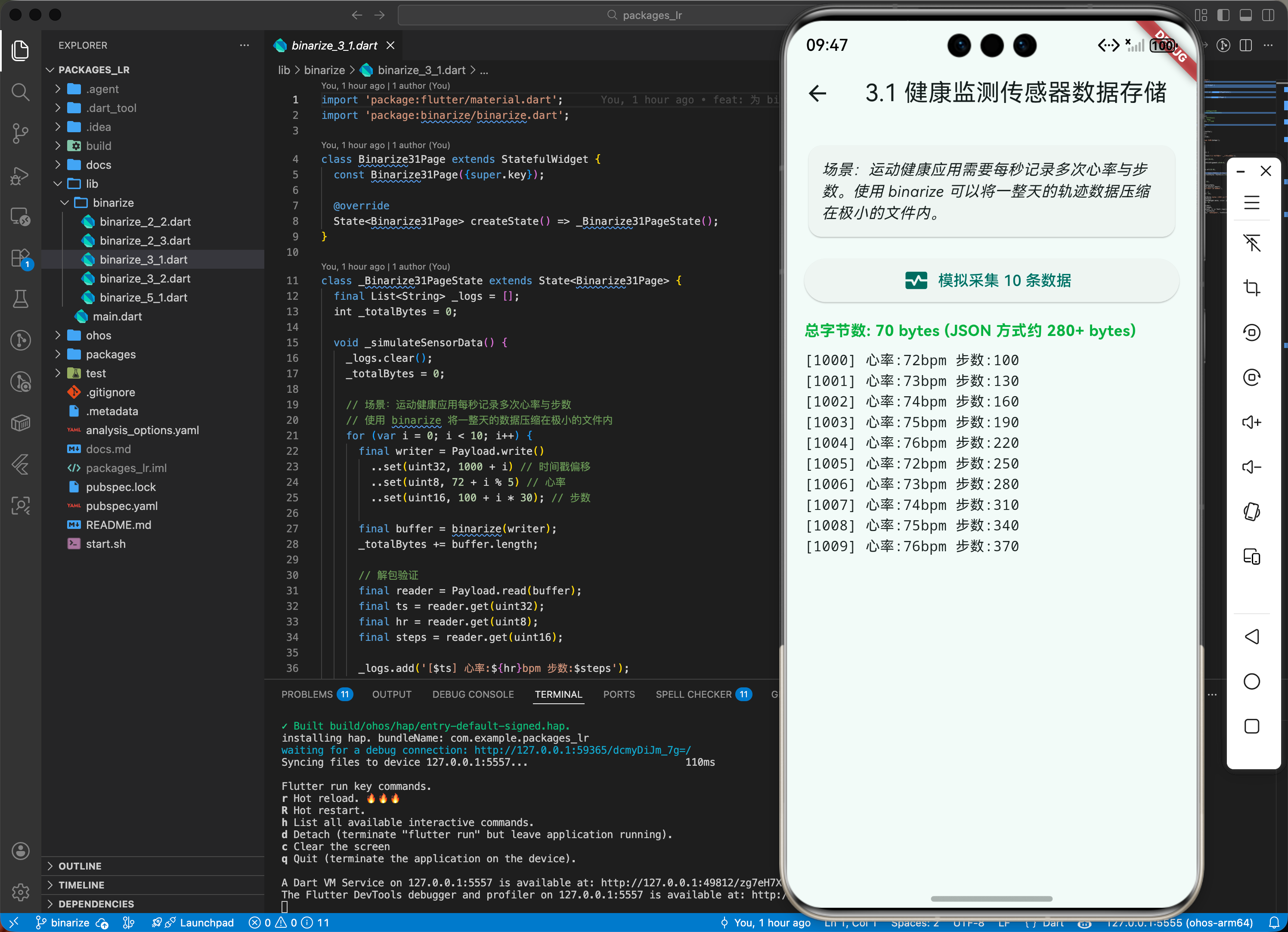The width and height of the screenshot is (1288, 932).
Task: Switch to the DEBUG CONSOLE tab
Action: coord(473,694)
